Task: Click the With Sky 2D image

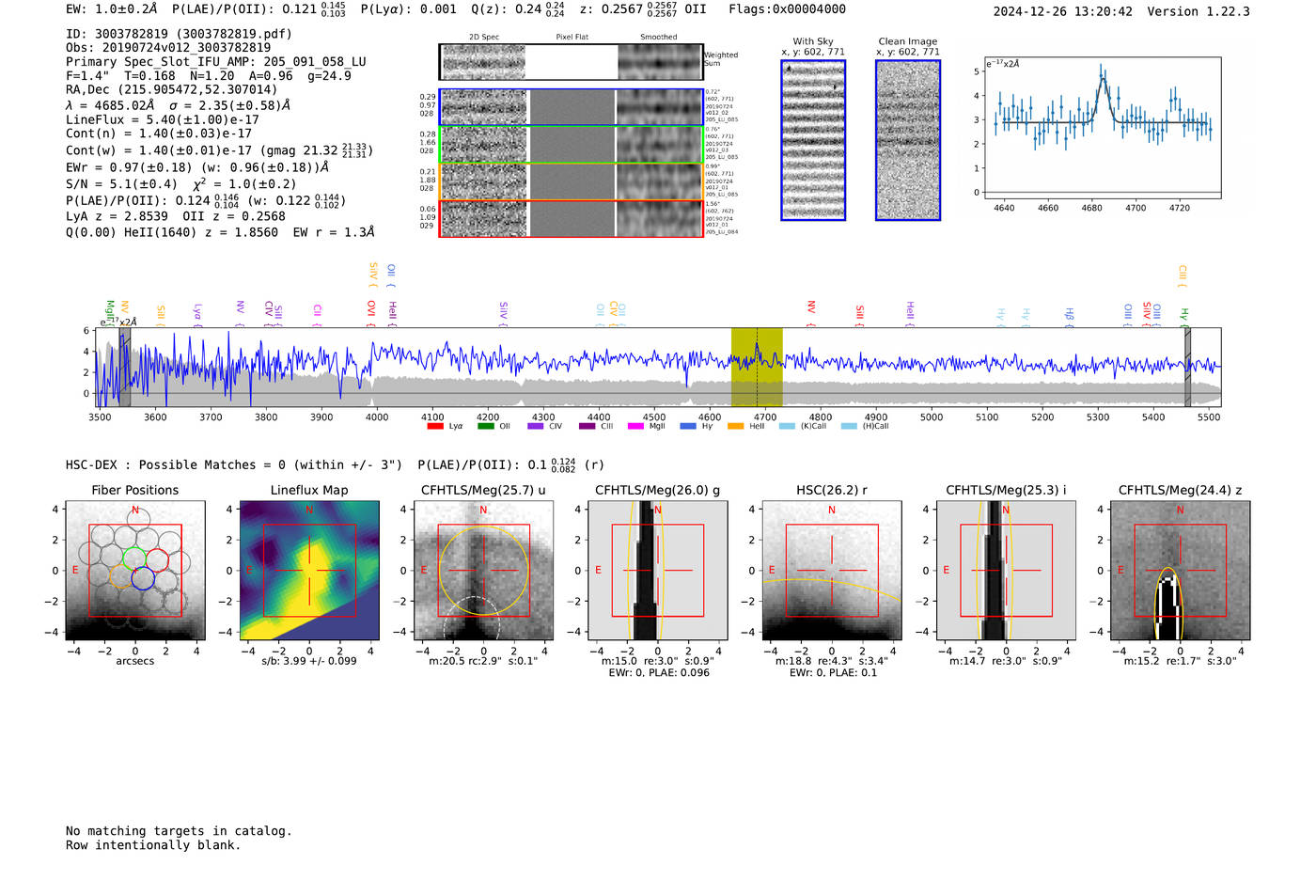Action: point(813,140)
